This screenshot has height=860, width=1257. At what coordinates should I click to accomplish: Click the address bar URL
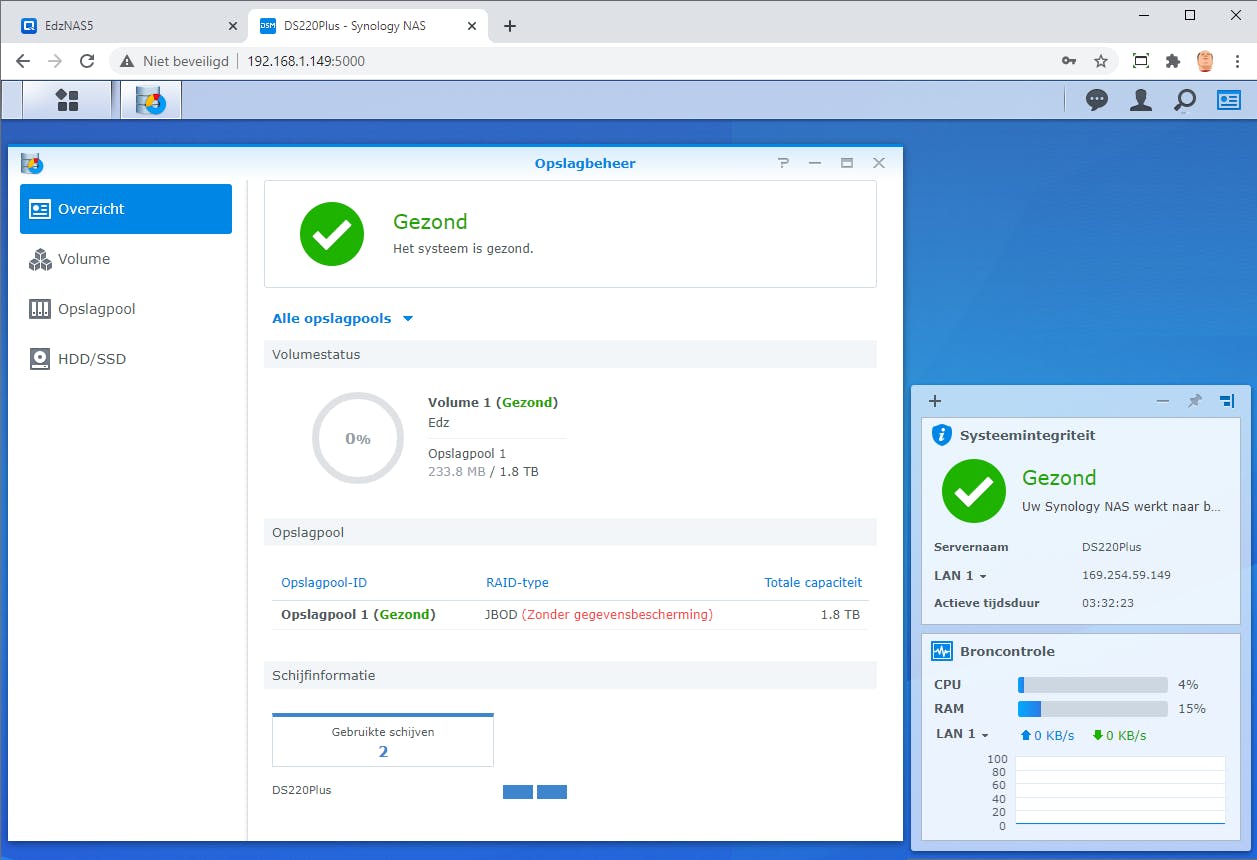click(306, 61)
